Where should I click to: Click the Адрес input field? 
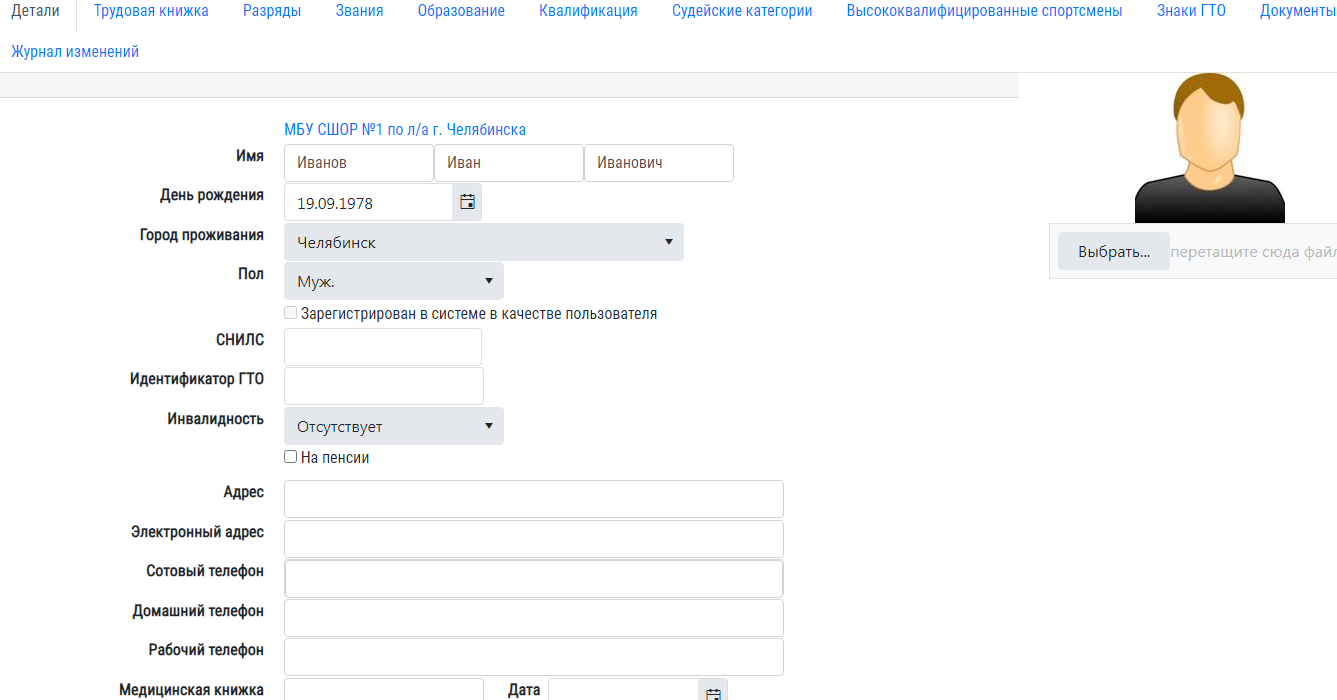pos(534,499)
